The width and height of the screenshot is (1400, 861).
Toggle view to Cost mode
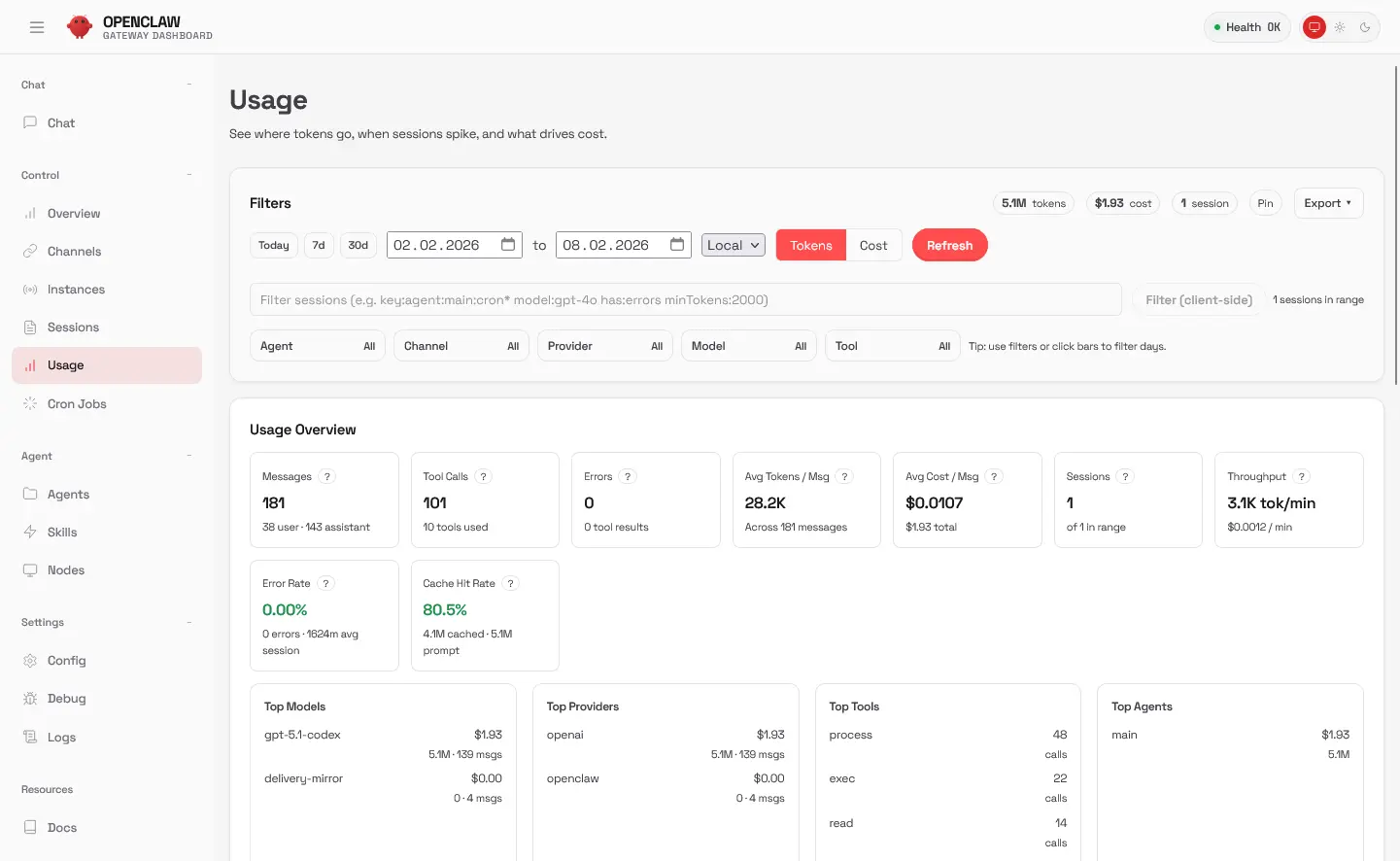pos(873,246)
